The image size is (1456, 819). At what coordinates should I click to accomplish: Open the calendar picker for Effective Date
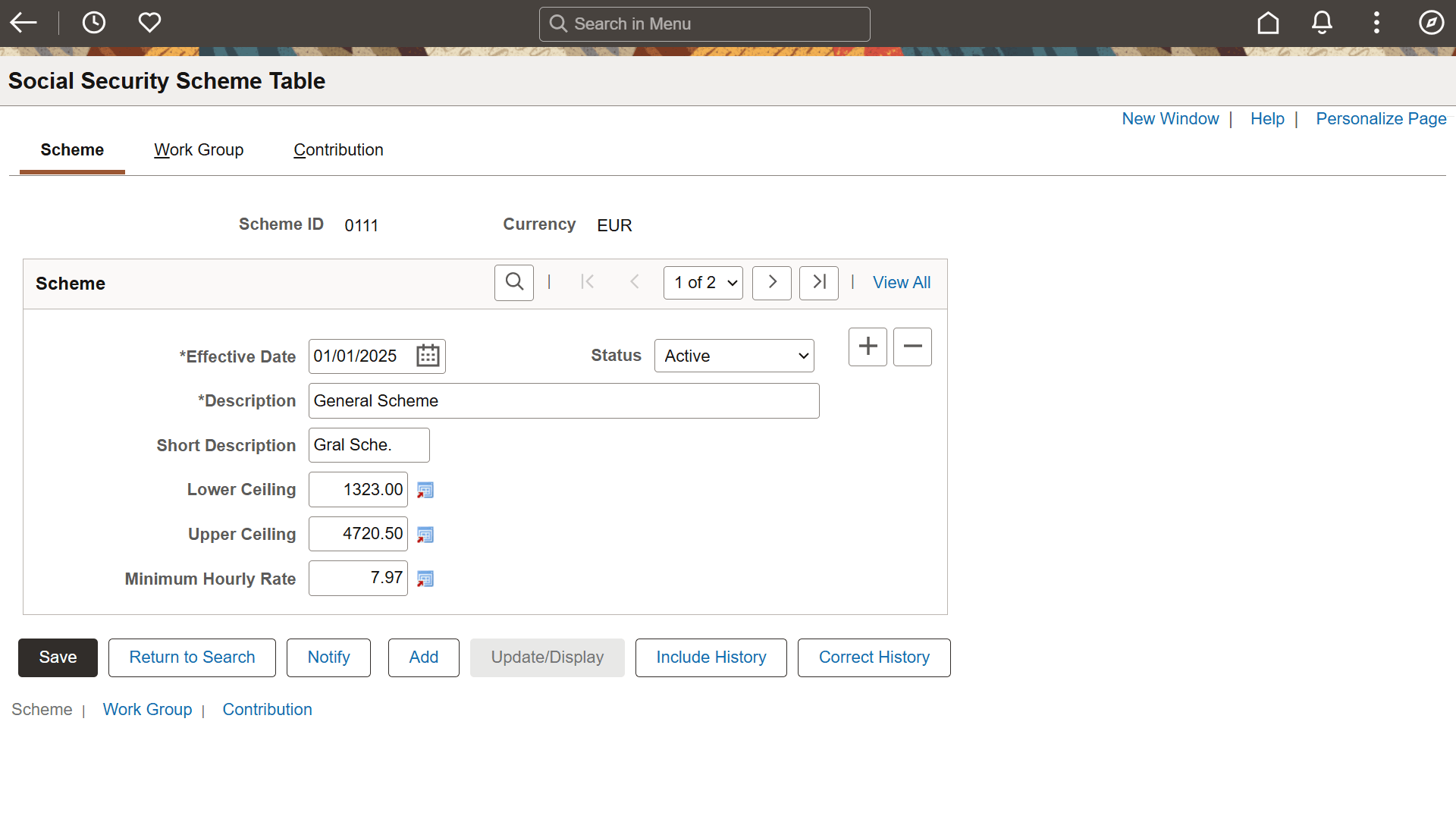click(x=428, y=356)
